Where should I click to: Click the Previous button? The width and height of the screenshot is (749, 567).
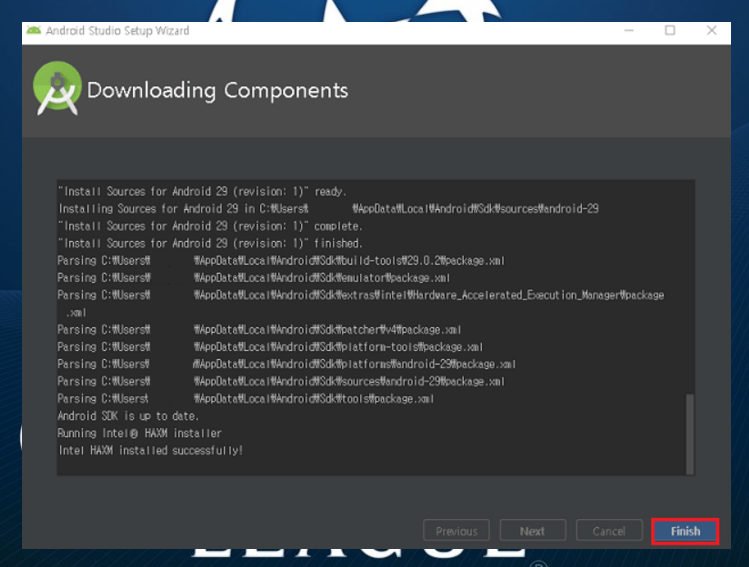click(456, 531)
